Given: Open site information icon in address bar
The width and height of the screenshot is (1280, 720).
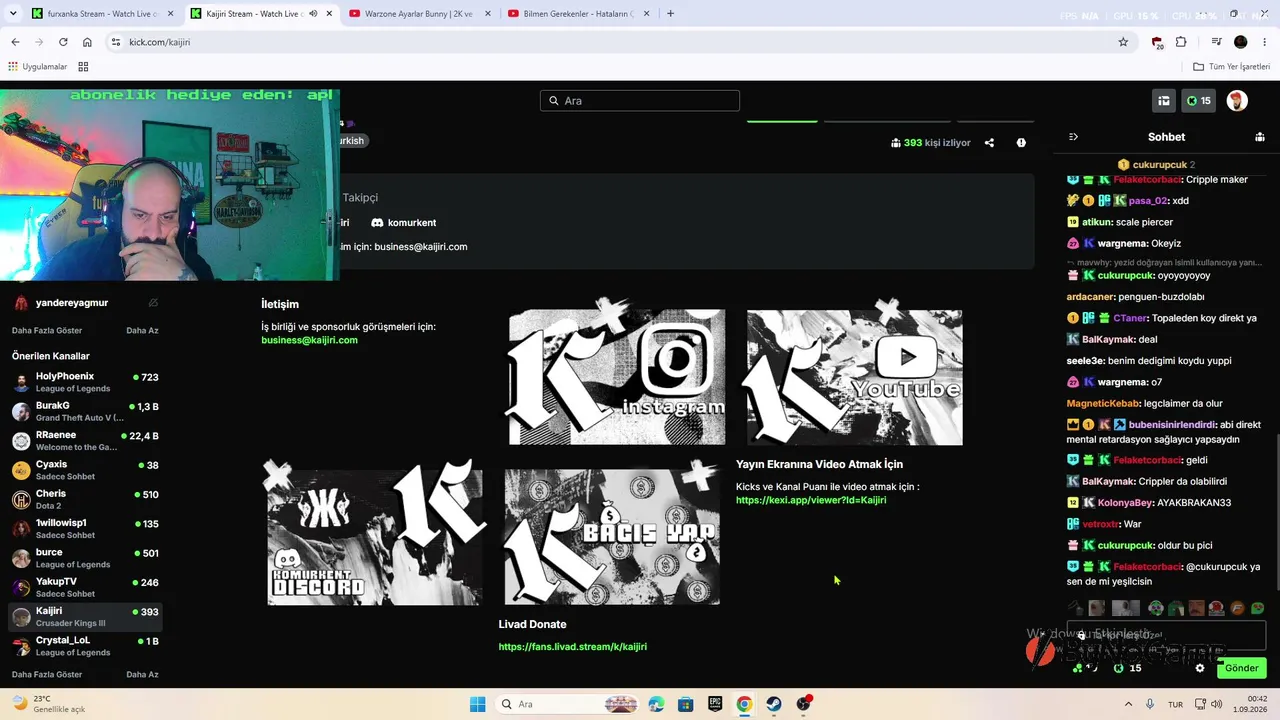Looking at the screenshot, I should tap(116, 42).
